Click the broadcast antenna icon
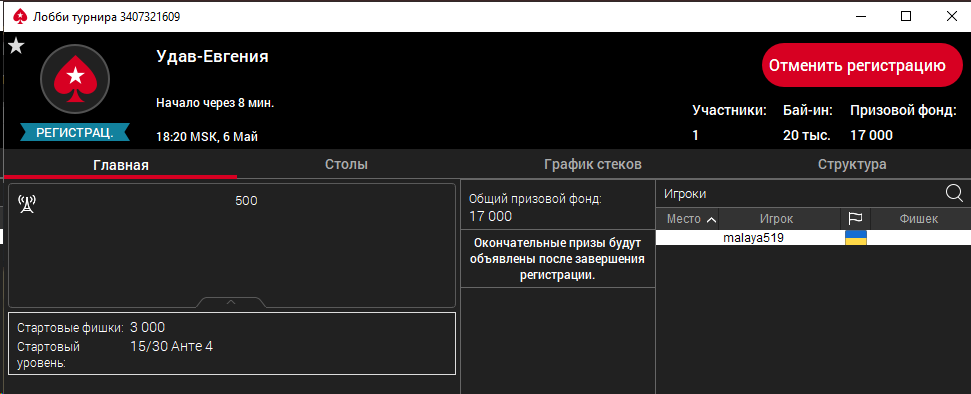The height and width of the screenshot is (394, 971). (27, 203)
